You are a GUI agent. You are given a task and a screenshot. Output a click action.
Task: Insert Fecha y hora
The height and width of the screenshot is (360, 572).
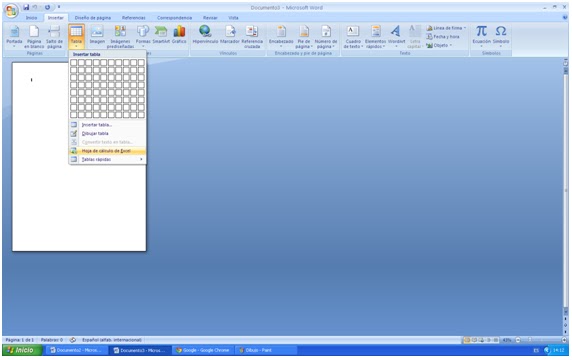(x=442, y=37)
